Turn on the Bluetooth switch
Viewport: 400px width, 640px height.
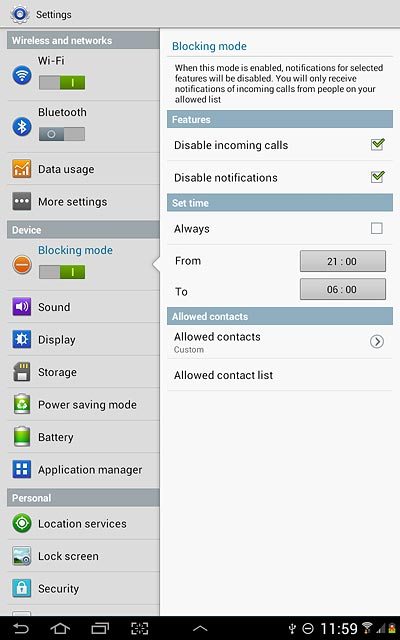pyautogui.click(x=62, y=134)
